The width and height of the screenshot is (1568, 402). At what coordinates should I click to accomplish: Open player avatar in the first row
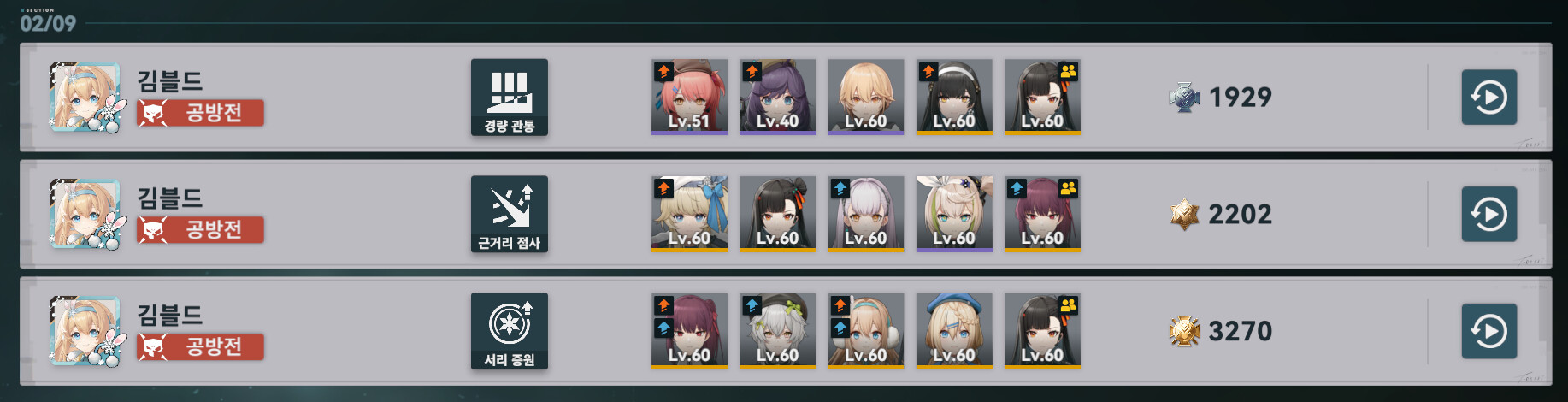(85, 97)
